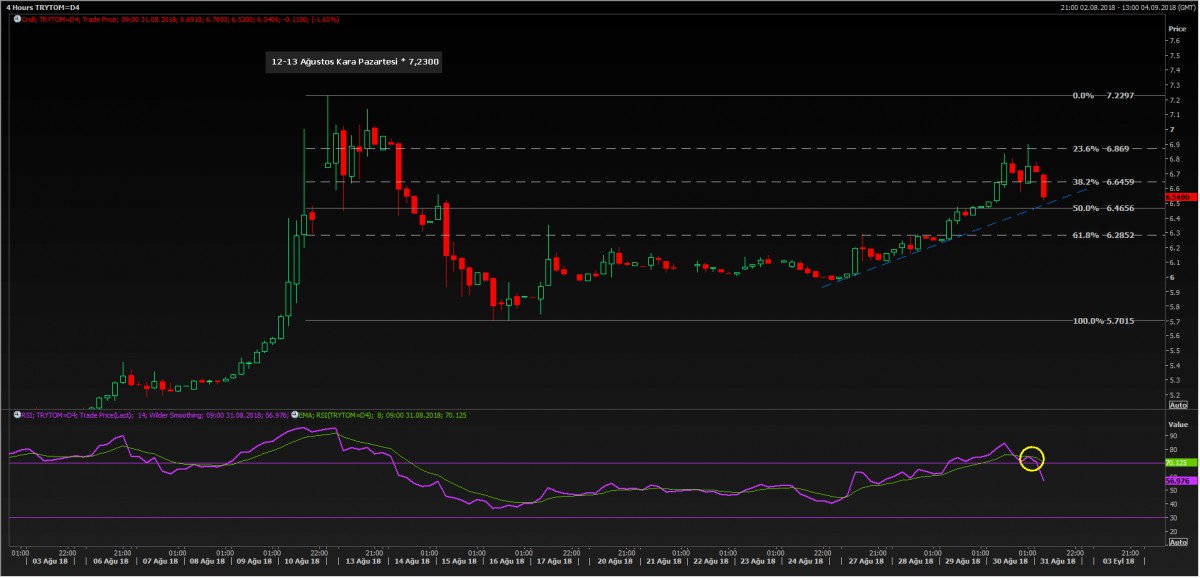Enable Auto scaling on the Price axis
1200x578 pixels.
pos(1177,404)
